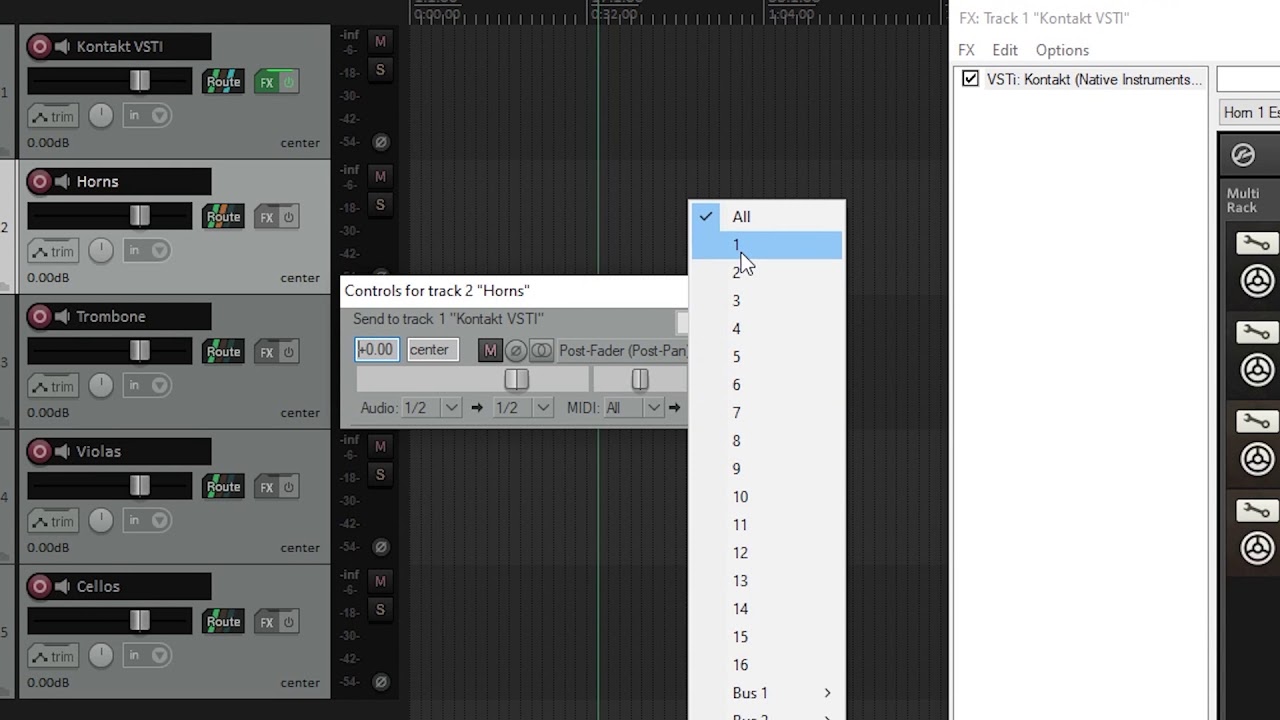Open the Options menu in FX window
The height and width of the screenshot is (720, 1280).
tap(1062, 50)
